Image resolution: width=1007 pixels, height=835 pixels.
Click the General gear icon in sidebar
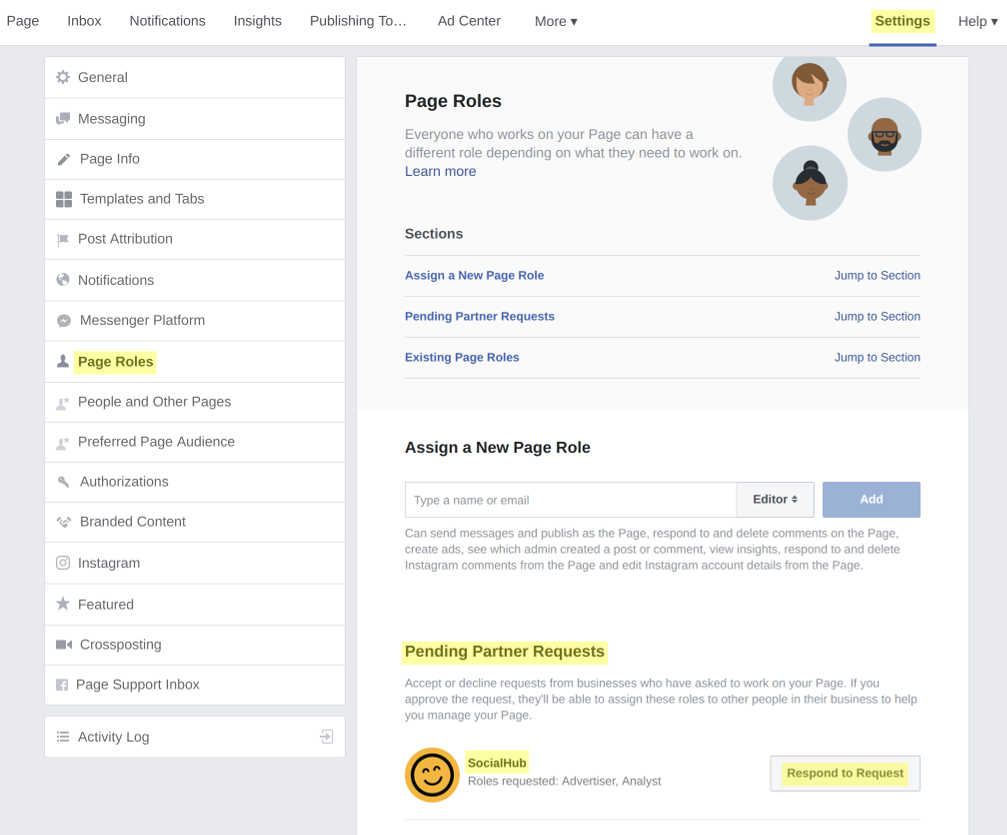coord(63,77)
